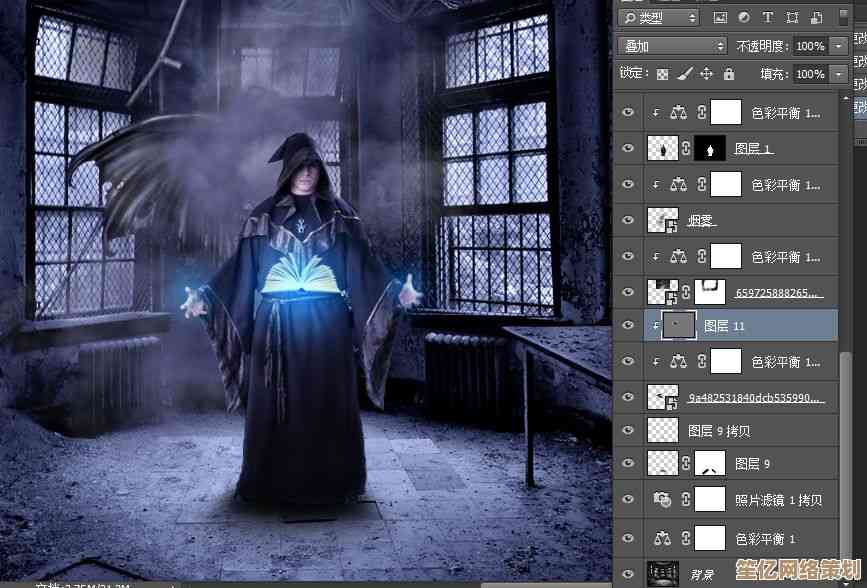Open the 类型 filter type dropdown
This screenshot has height=588, width=867.
point(660,18)
